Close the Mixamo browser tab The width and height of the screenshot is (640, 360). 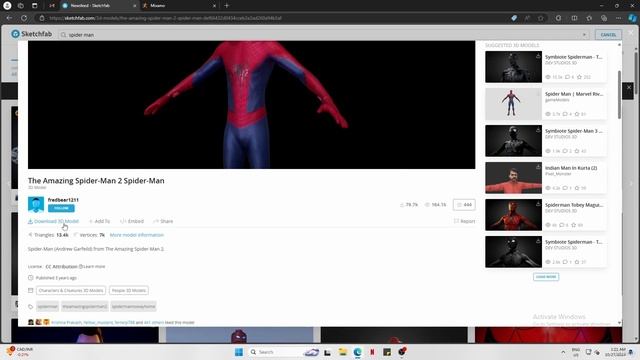[215, 6]
